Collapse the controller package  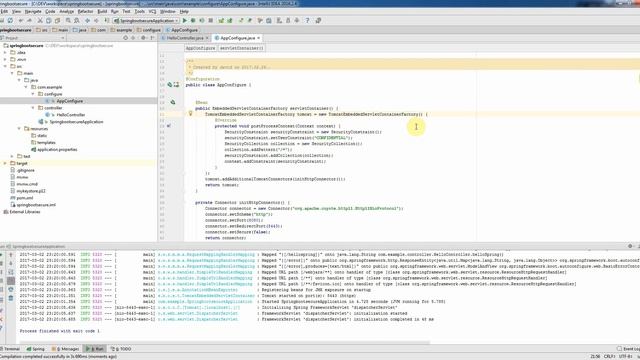click(x=33, y=108)
